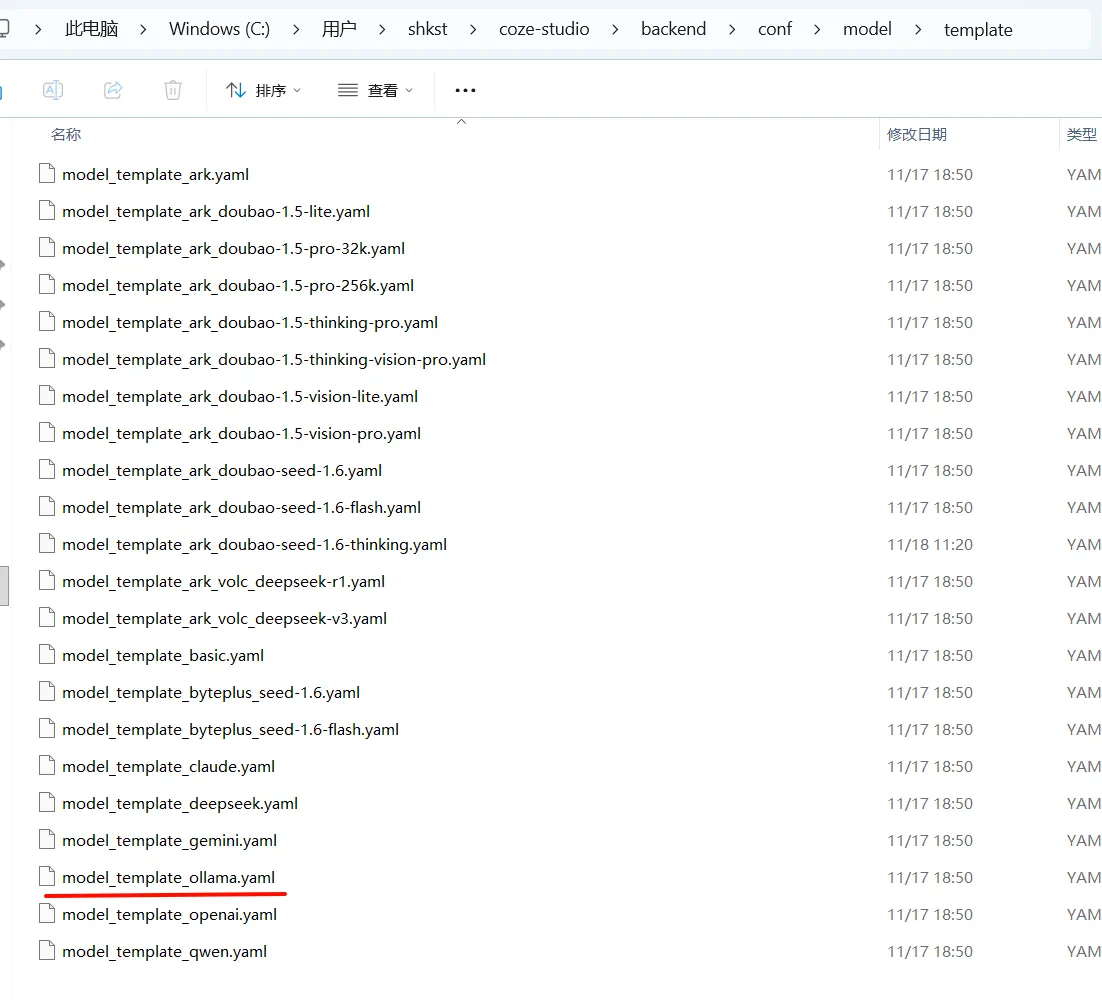
Task: Click file icon of model_template_gemini.yaml
Action: pyautogui.click(x=47, y=840)
